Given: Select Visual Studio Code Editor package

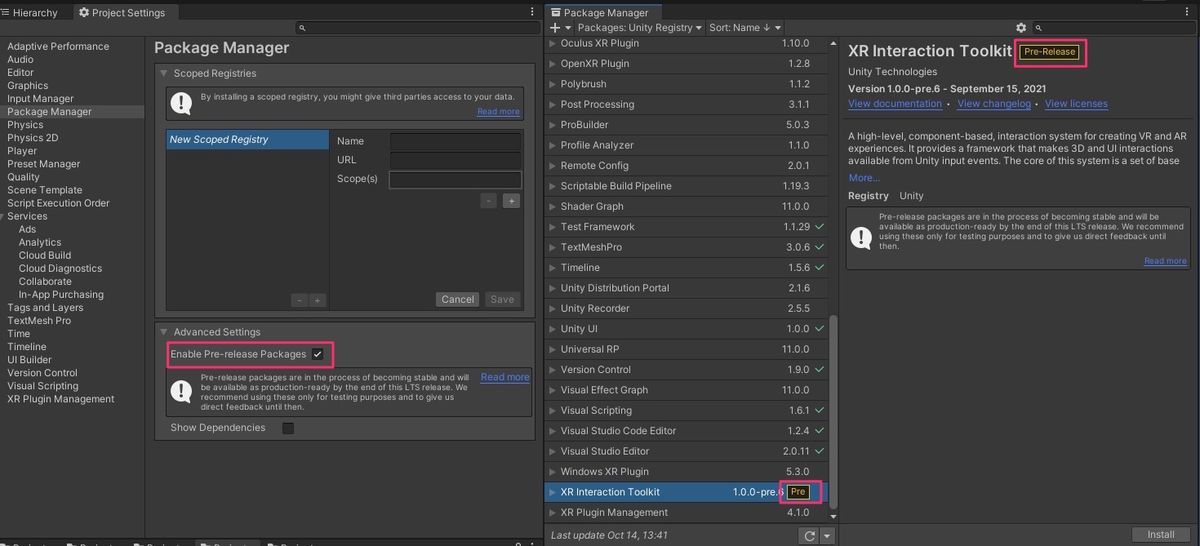Looking at the screenshot, I should [686, 431].
